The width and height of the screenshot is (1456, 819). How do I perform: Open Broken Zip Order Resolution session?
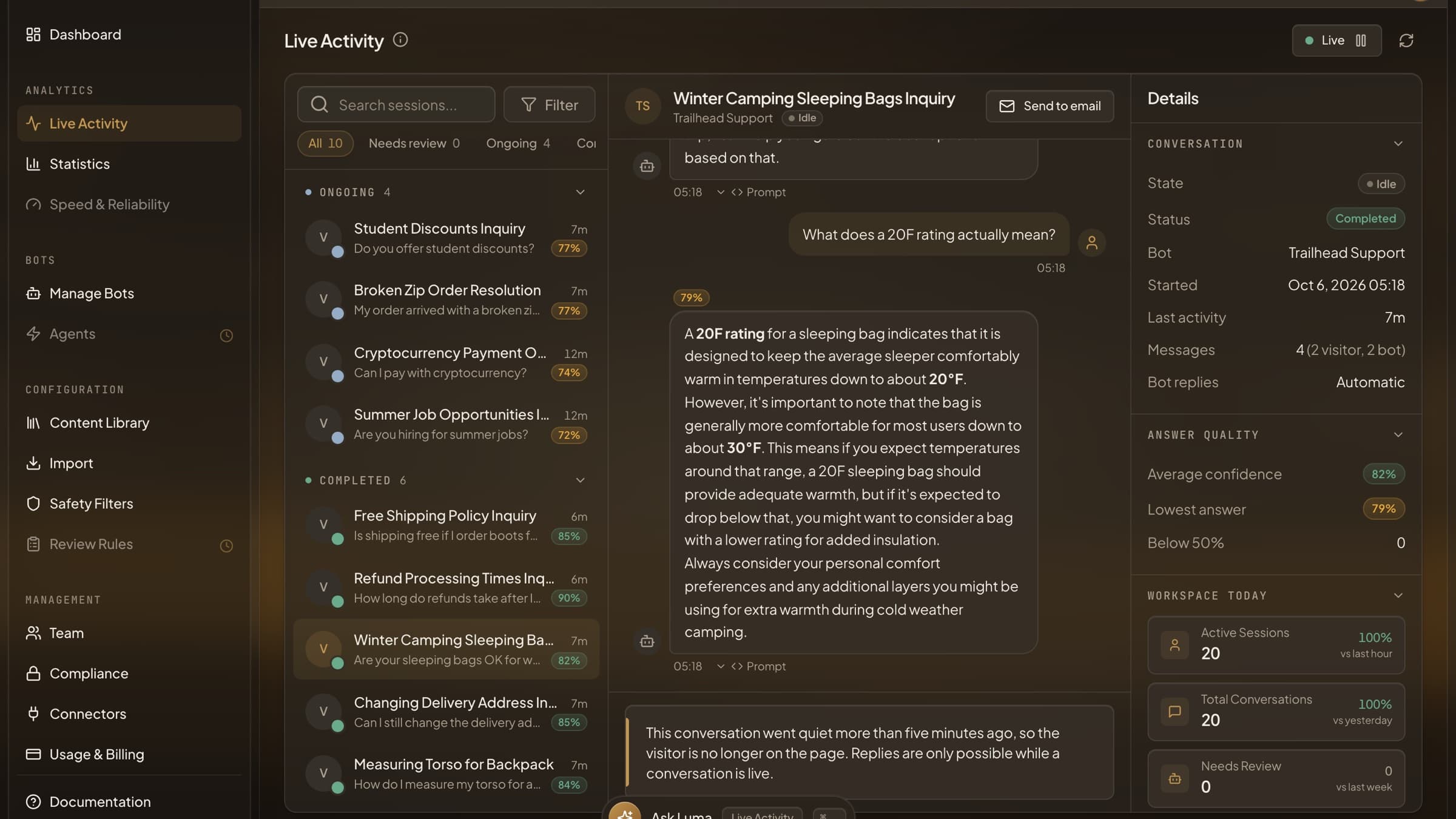click(446, 300)
